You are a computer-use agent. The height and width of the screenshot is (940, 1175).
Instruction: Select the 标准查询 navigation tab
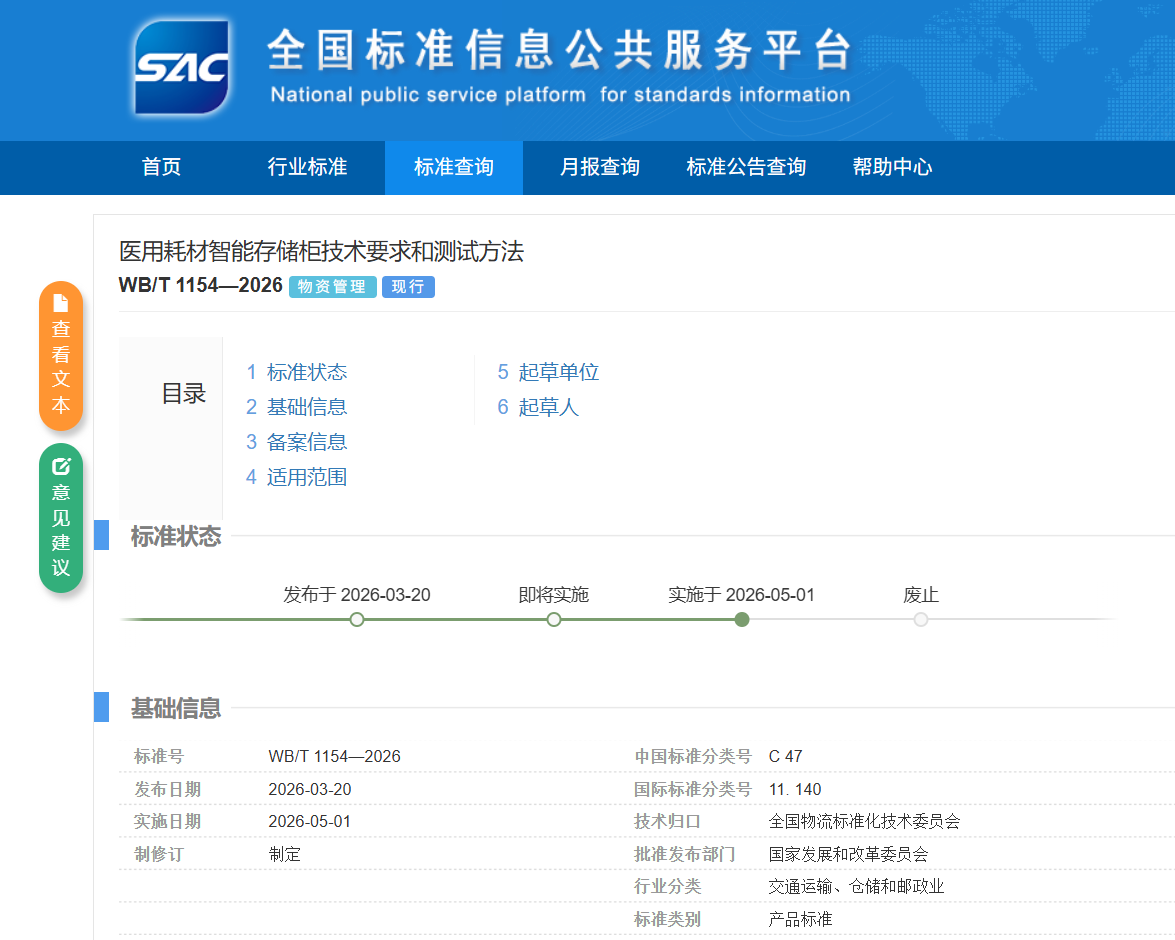tap(454, 167)
